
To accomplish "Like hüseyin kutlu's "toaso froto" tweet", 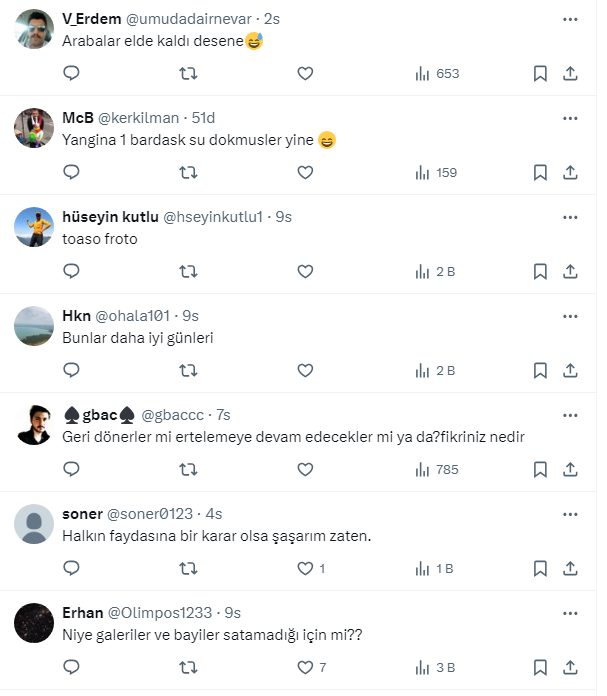I will (x=305, y=271).
